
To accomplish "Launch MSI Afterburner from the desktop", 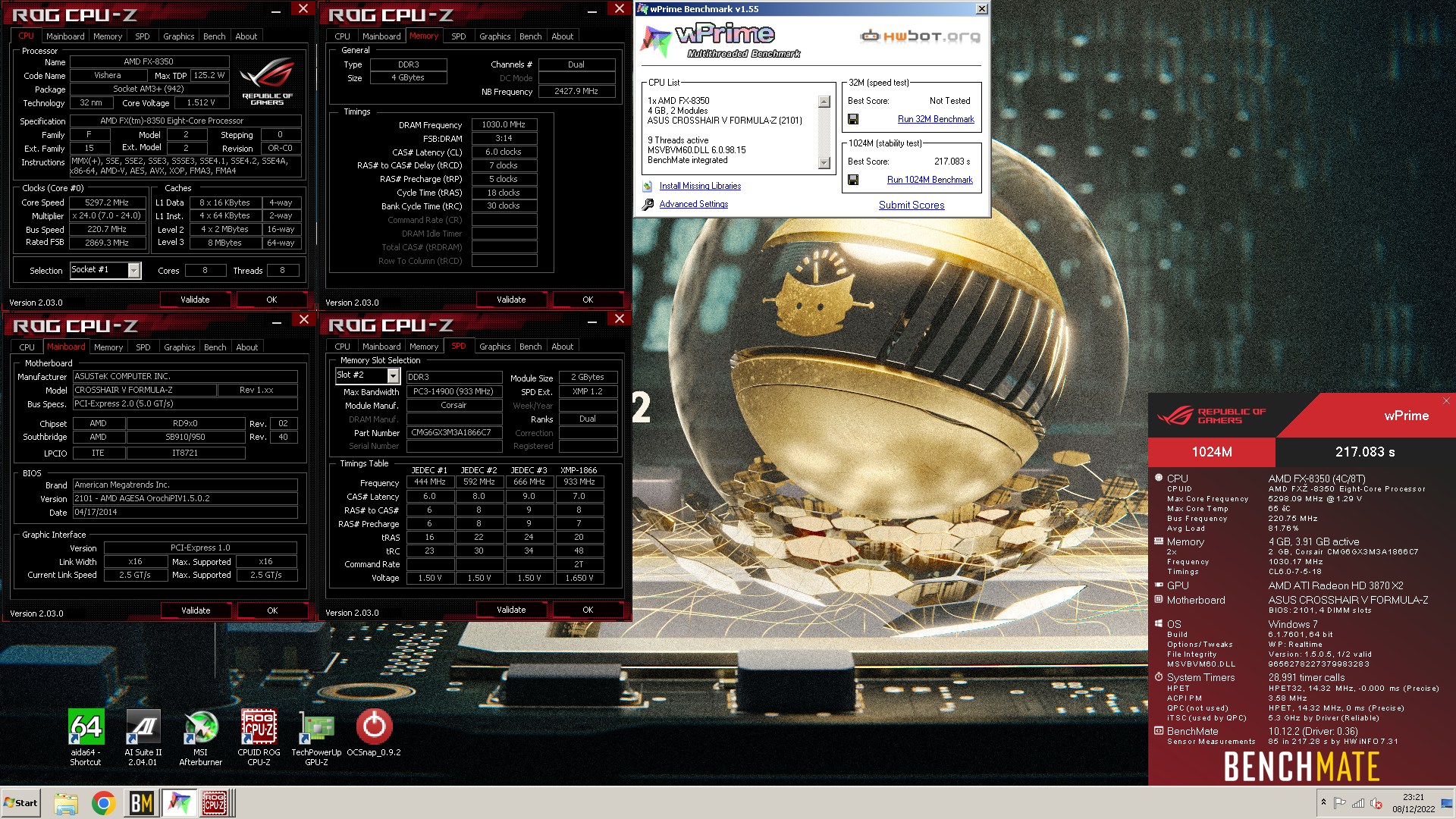I will click(x=201, y=736).
